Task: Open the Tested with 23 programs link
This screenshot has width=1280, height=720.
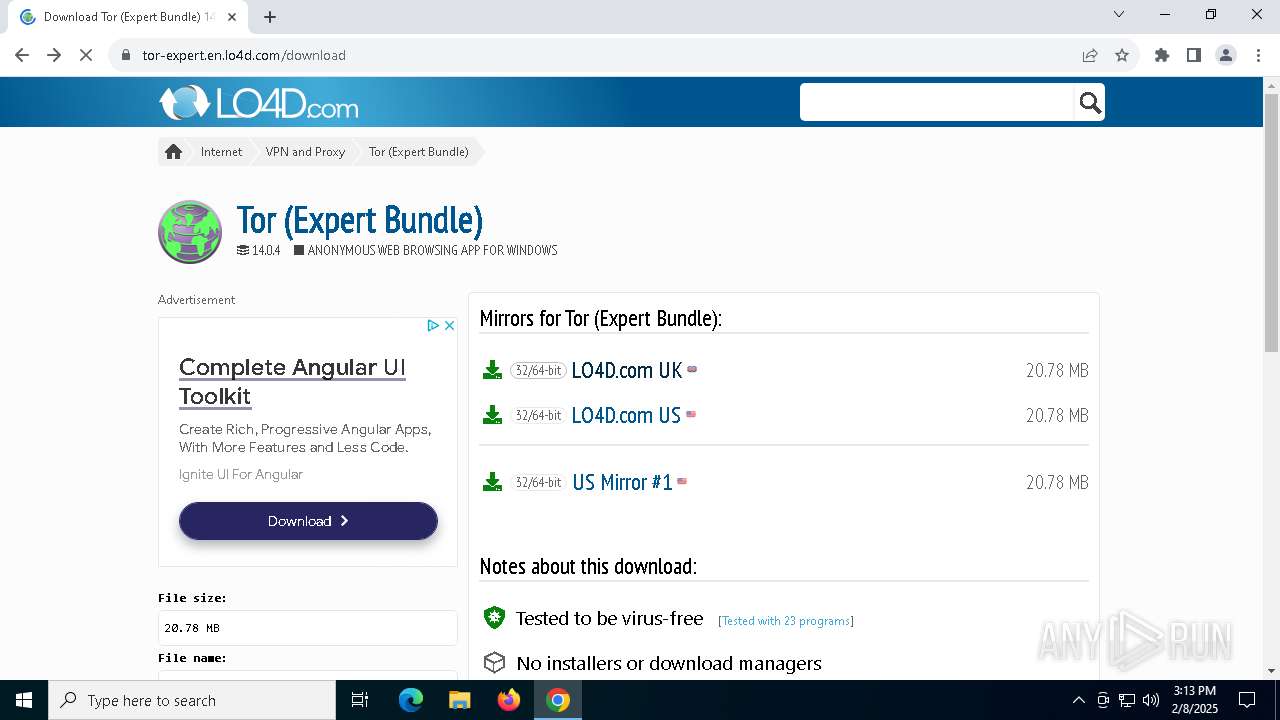Action: [x=785, y=621]
